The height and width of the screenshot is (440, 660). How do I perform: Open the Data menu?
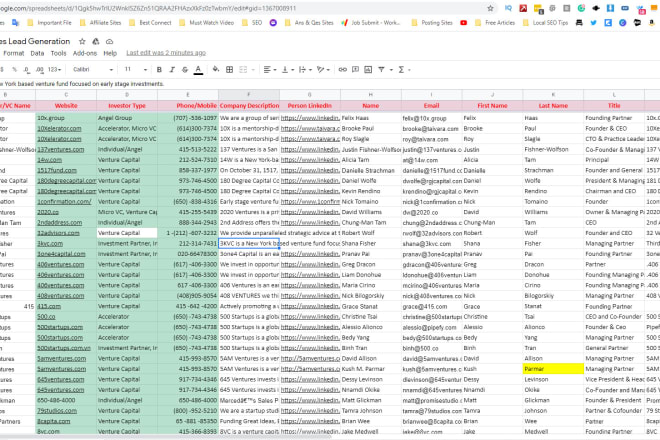37,53
